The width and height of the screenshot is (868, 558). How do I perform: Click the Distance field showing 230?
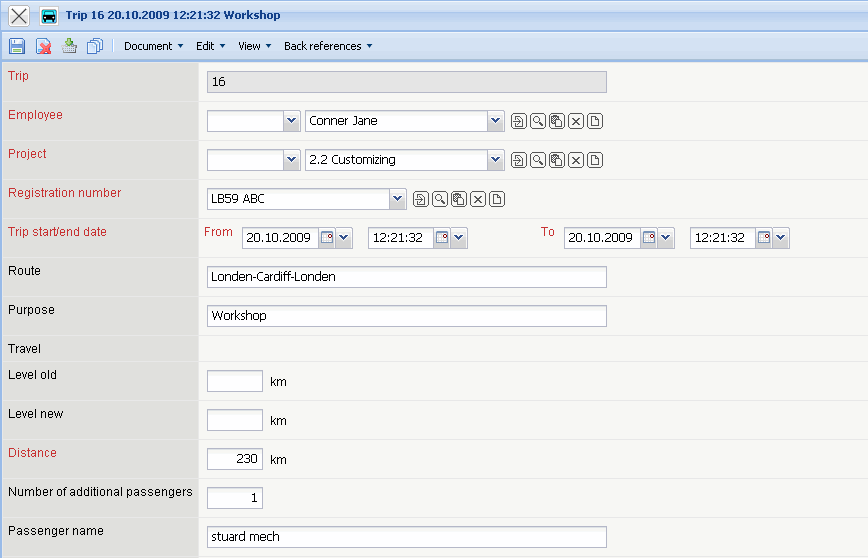[x=234, y=459]
